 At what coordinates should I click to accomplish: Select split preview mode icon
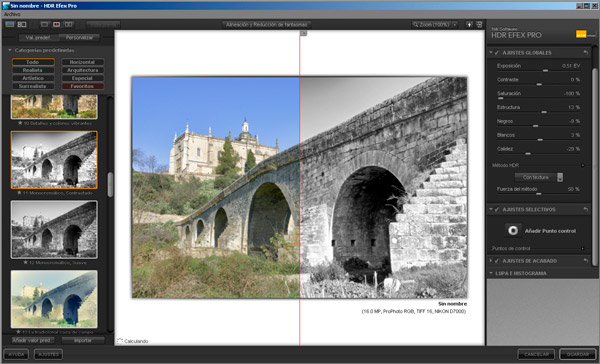(57, 24)
